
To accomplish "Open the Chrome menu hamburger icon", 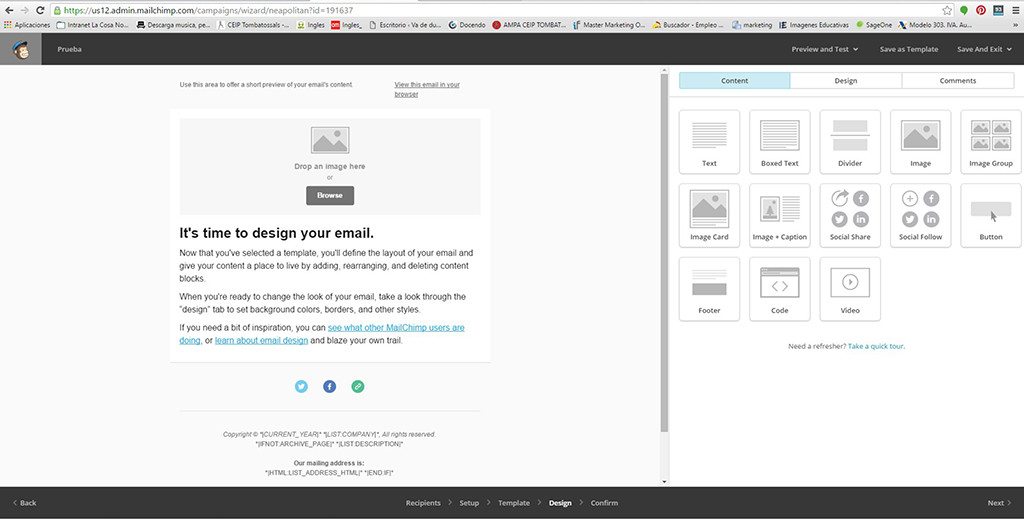I will coord(1016,10).
